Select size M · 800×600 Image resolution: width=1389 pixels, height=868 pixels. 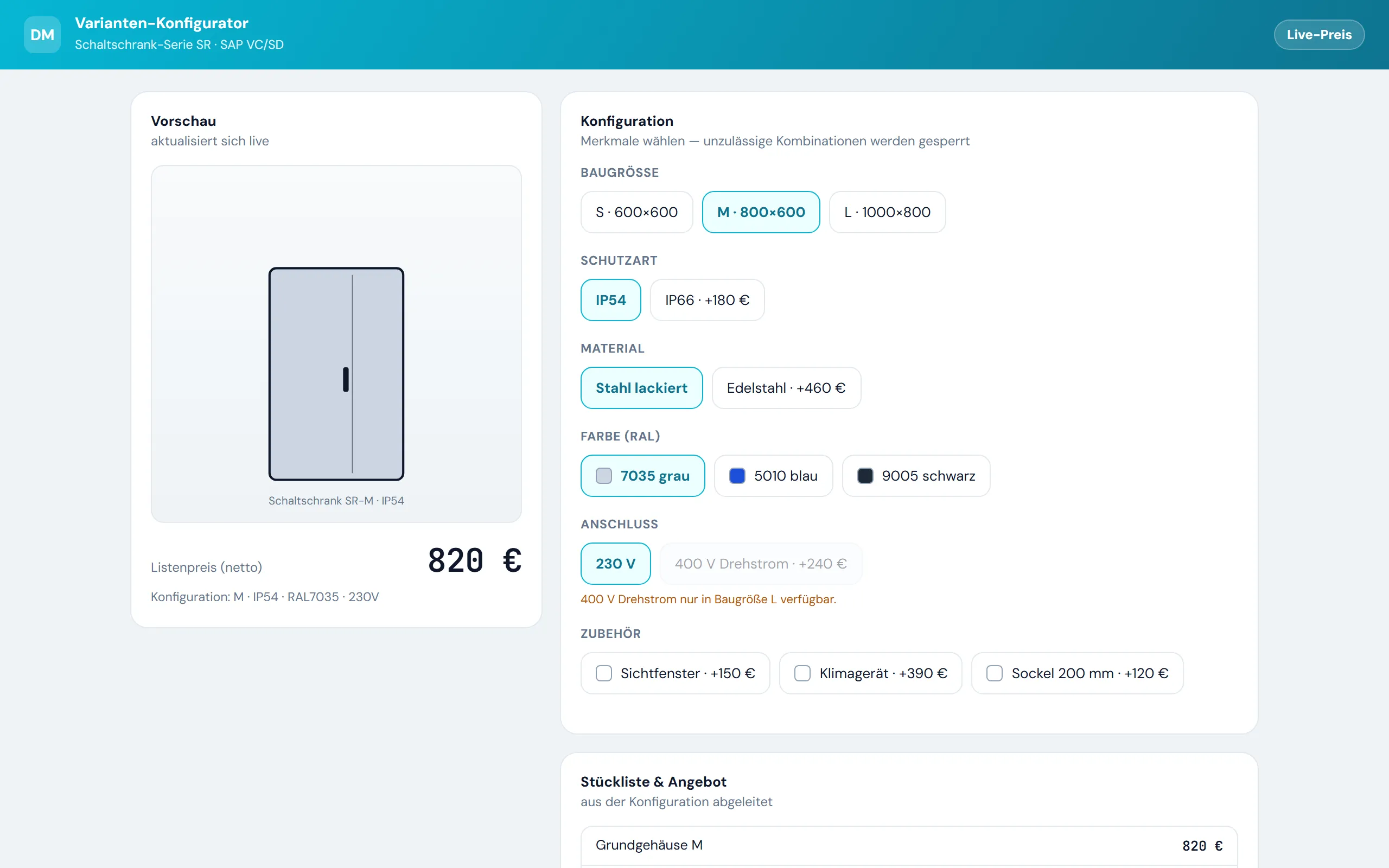tap(761, 212)
